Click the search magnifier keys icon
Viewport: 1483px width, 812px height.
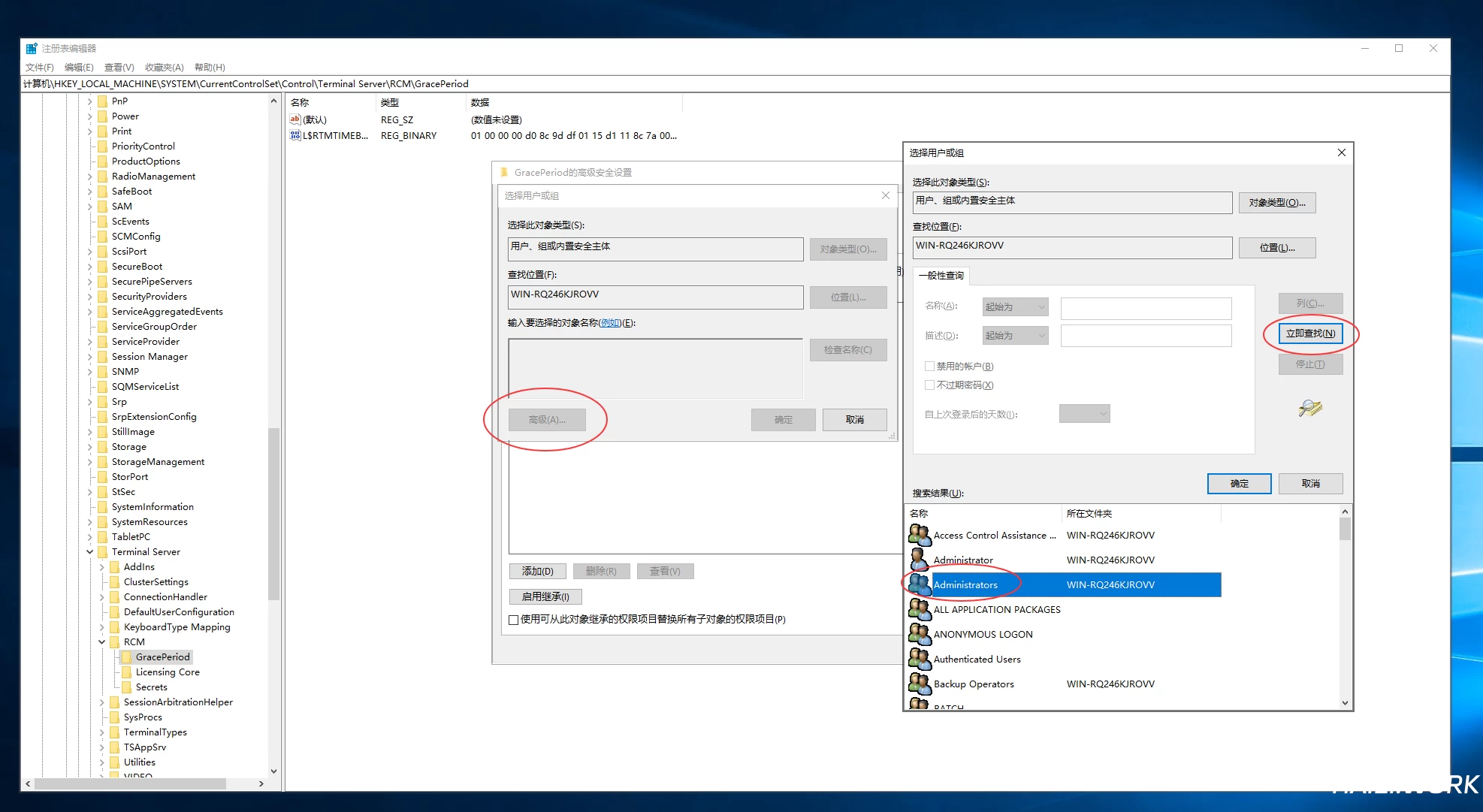(1309, 408)
